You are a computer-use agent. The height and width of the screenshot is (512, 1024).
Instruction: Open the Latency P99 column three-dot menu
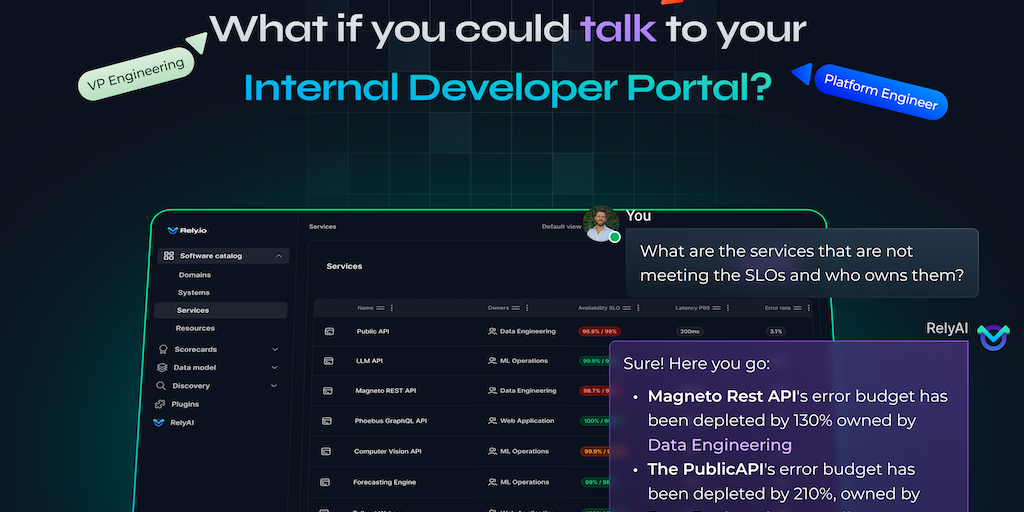[728, 308]
